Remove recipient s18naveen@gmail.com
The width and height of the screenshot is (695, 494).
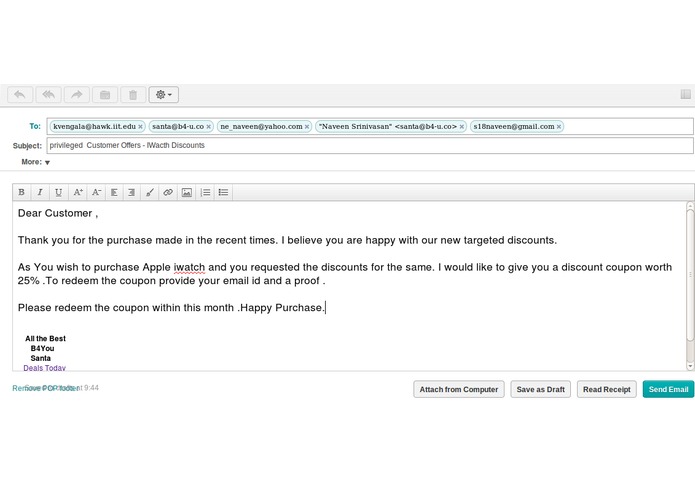[559, 127]
